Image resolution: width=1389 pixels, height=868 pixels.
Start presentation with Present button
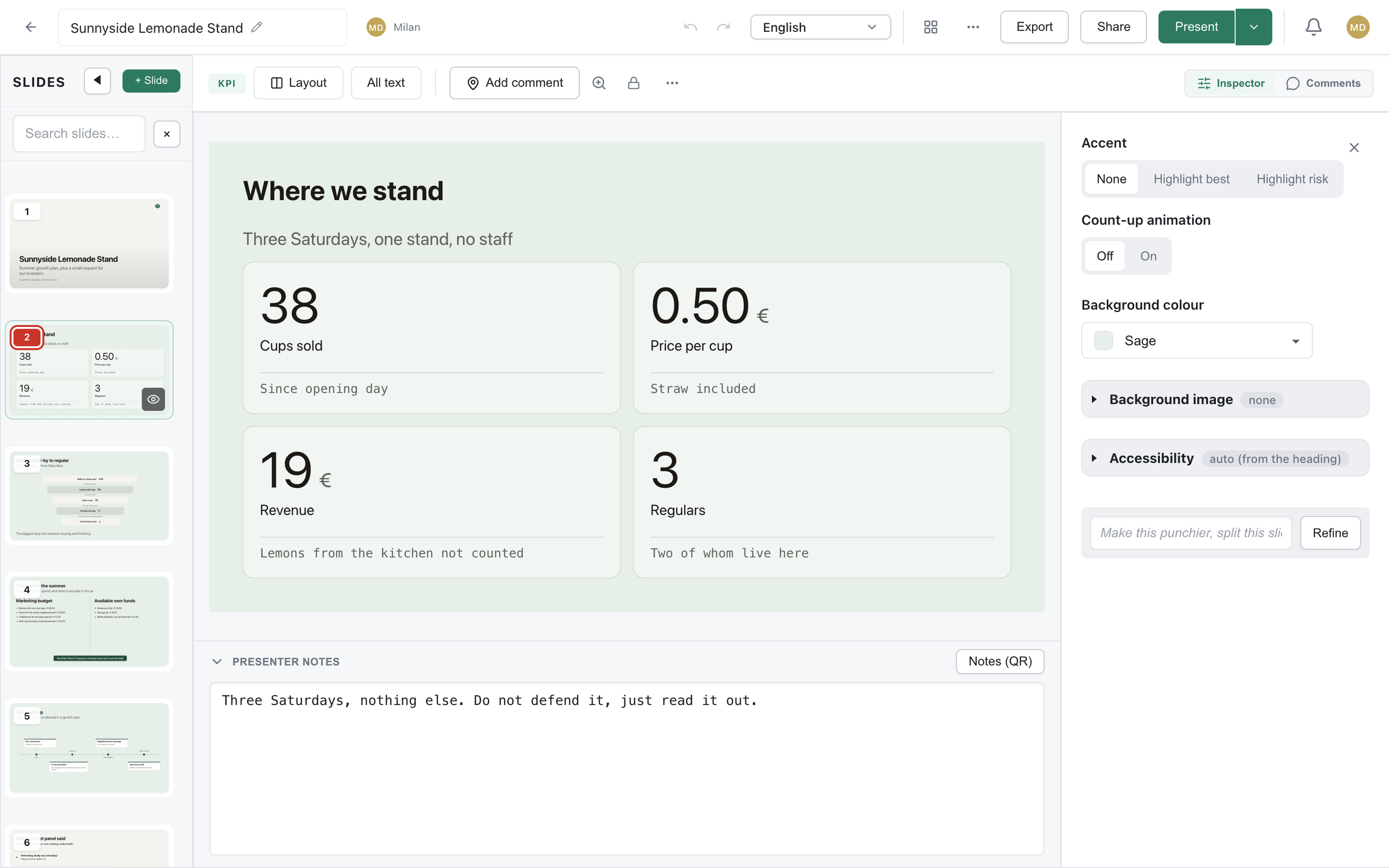click(1196, 27)
